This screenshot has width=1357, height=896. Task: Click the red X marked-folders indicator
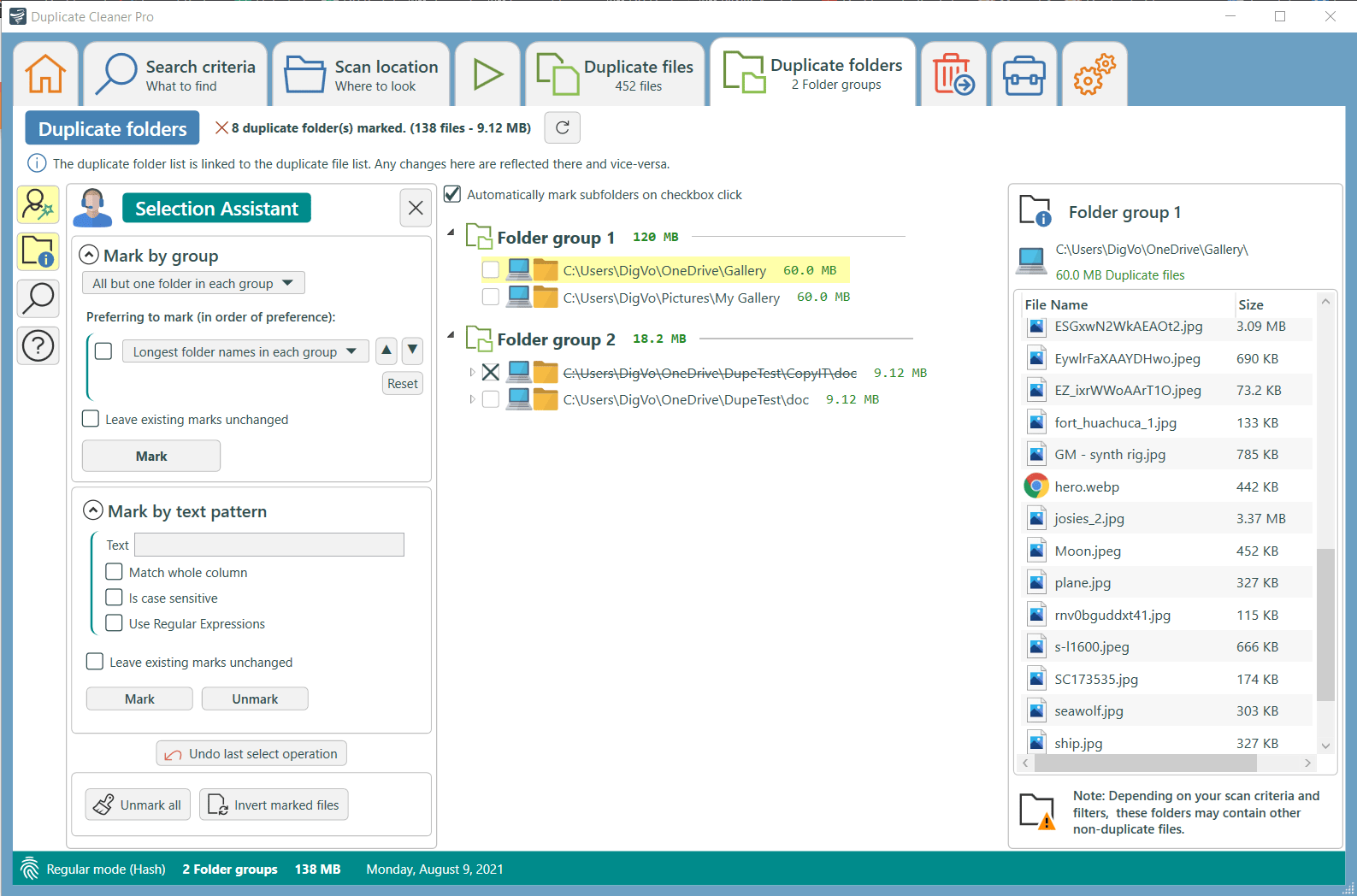pos(221,127)
